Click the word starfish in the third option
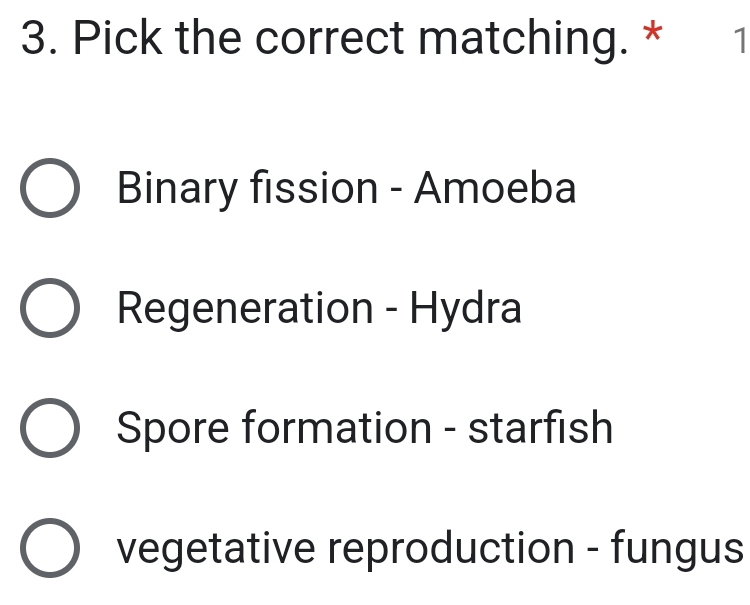Image resolution: width=750 pixels, height=605 pixels. coord(540,429)
